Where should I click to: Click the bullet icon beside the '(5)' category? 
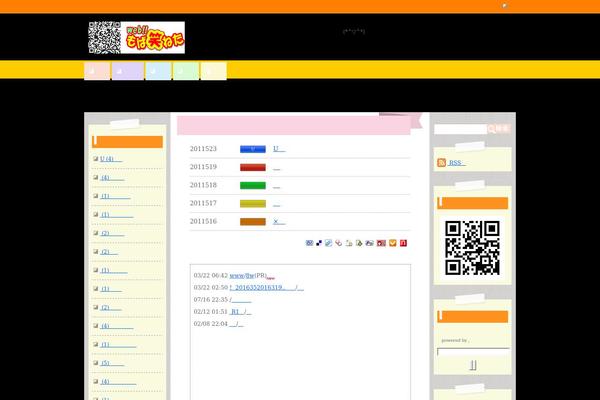(x=96, y=362)
